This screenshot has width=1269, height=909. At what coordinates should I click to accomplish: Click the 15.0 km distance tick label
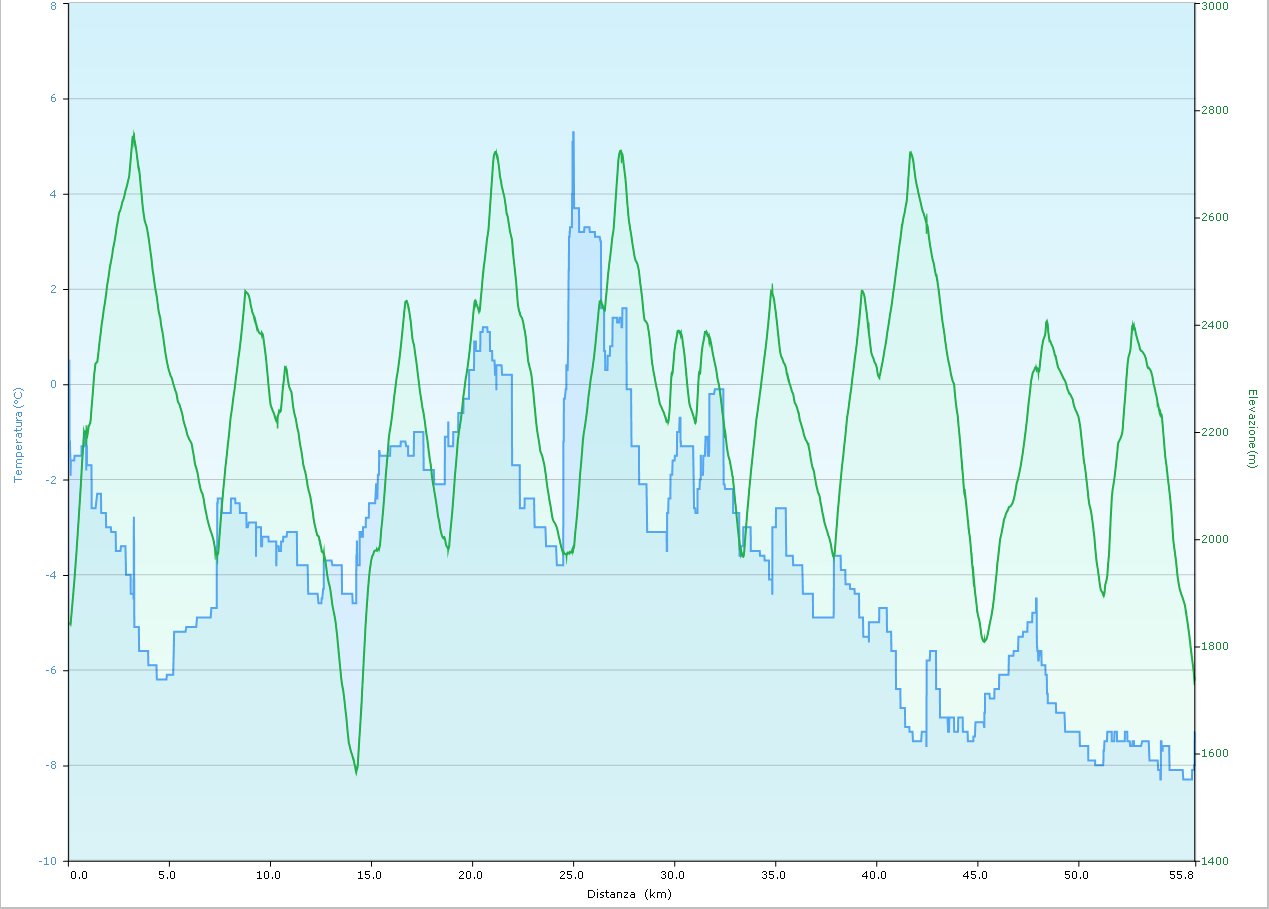pyautogui.click(x=370, y=875)
